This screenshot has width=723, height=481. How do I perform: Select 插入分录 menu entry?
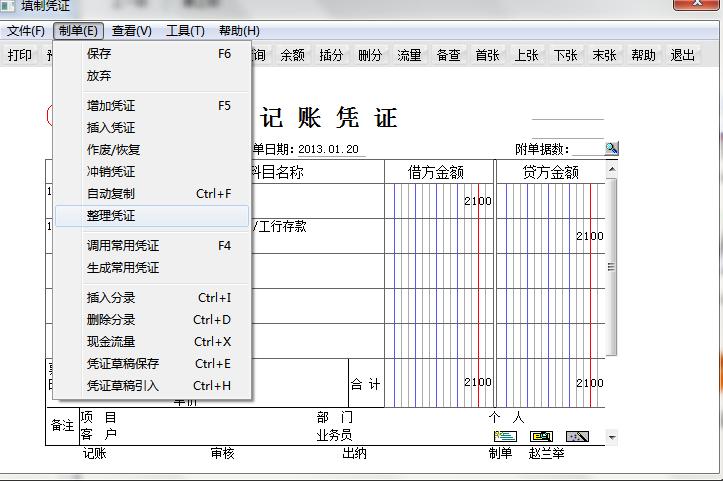(152, 297)
